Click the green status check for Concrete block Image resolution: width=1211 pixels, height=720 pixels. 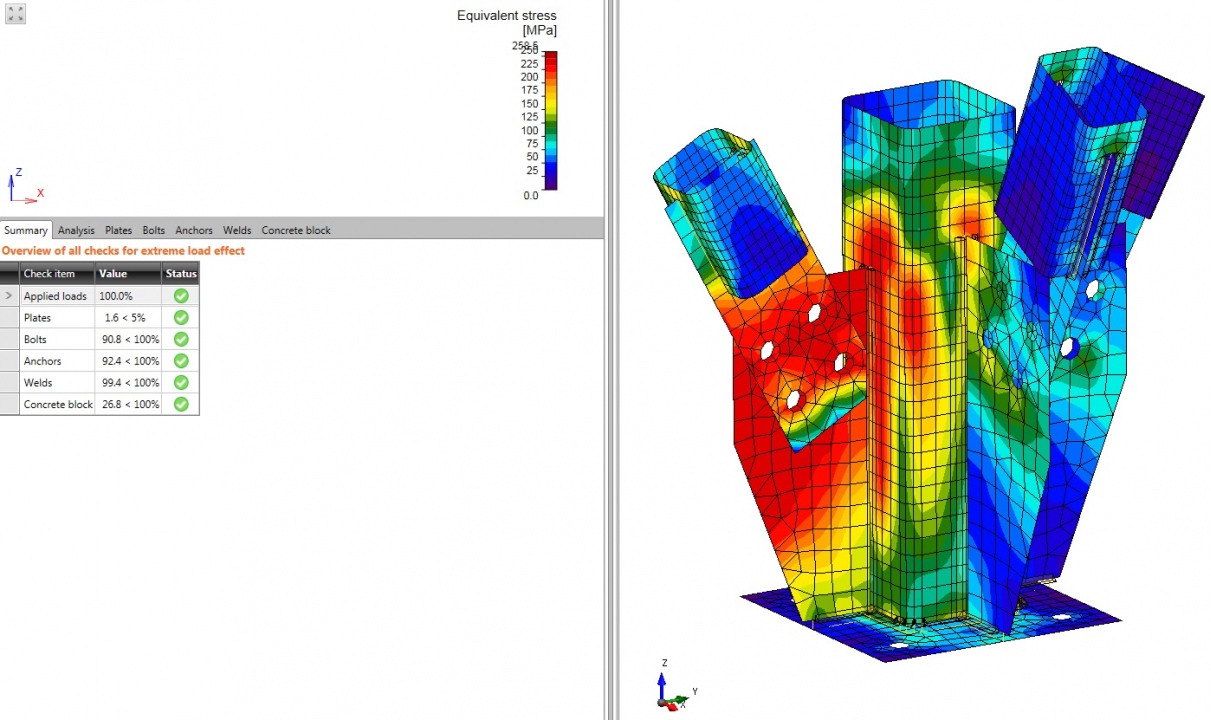coord(181,405)
